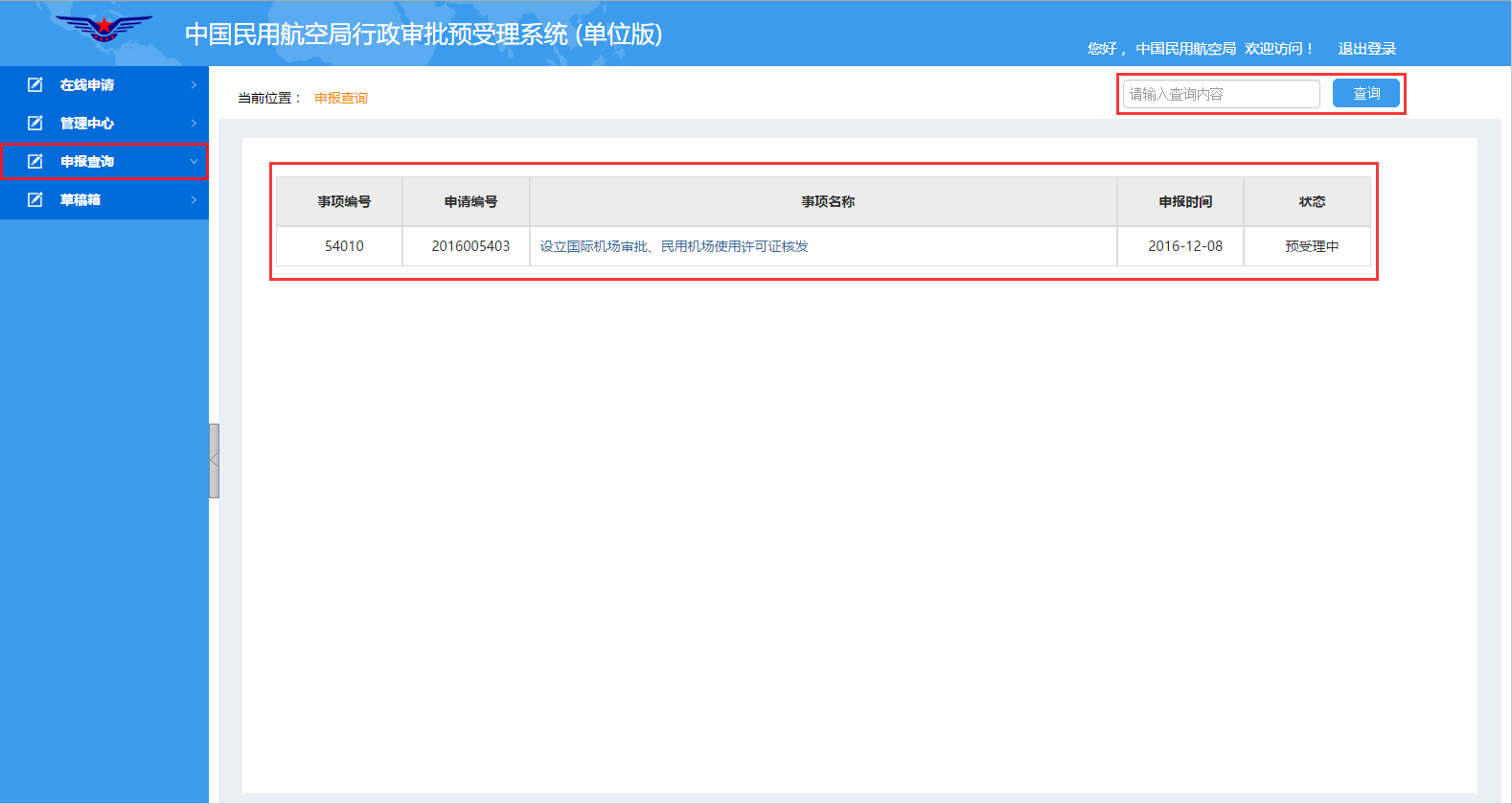Collapse the sidebar using the splitter handle

[x=214, y=461]
